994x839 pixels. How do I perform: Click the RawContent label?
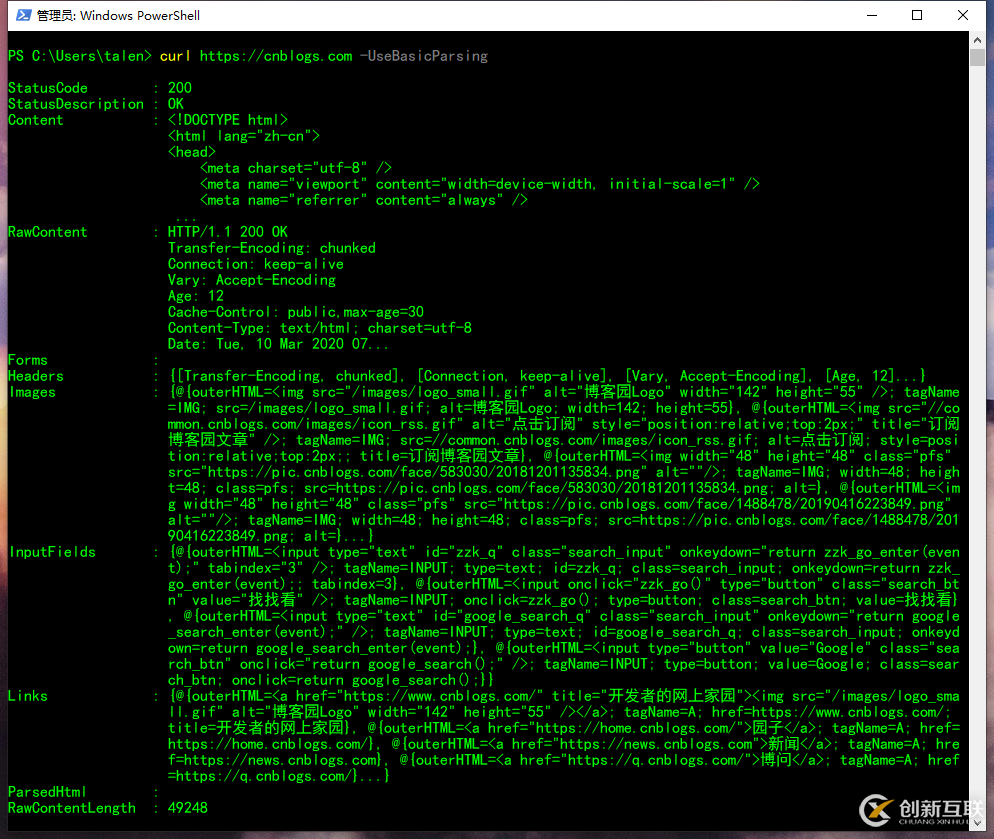coord(48,232)
